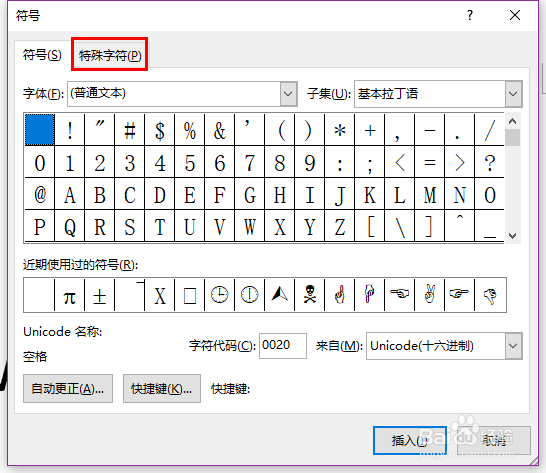Pick recently used X symbol
The height and width of the screenshot is (473, 546).
(159, 295)
